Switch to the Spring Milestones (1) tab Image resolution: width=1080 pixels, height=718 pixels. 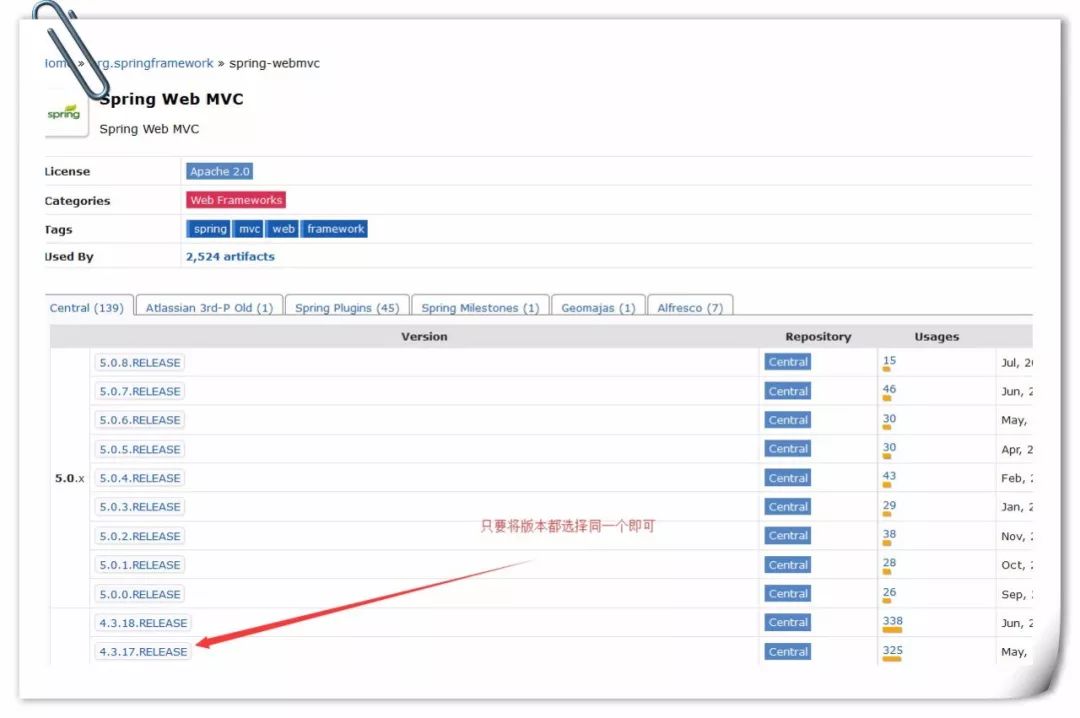click(x=480, y=308)
